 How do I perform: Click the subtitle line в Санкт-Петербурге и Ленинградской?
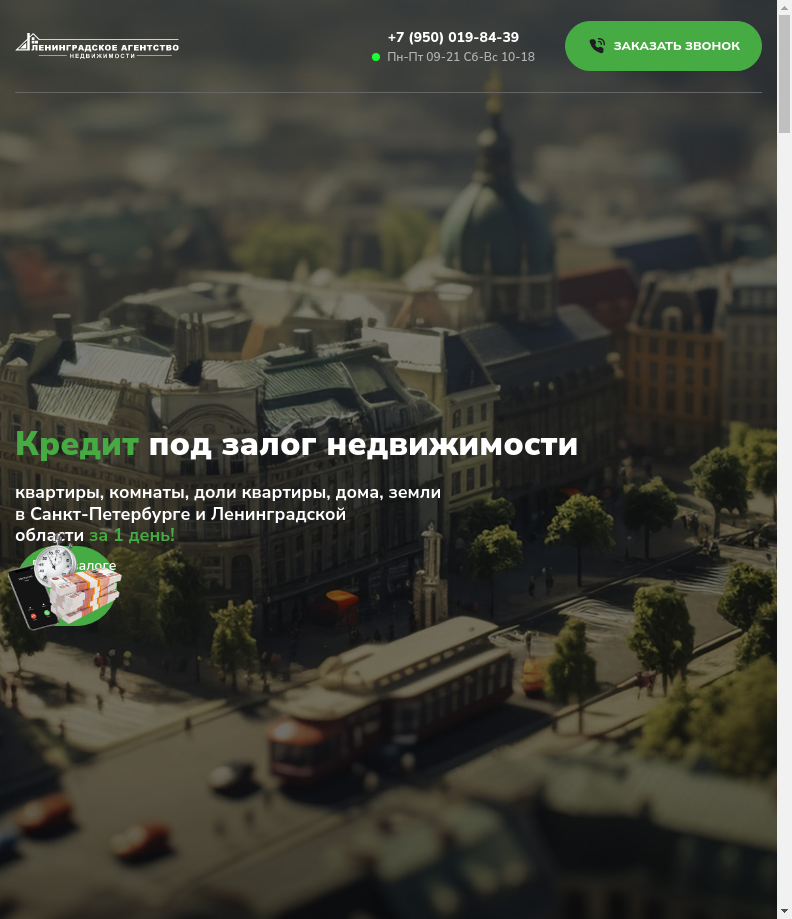click(181, 514)
